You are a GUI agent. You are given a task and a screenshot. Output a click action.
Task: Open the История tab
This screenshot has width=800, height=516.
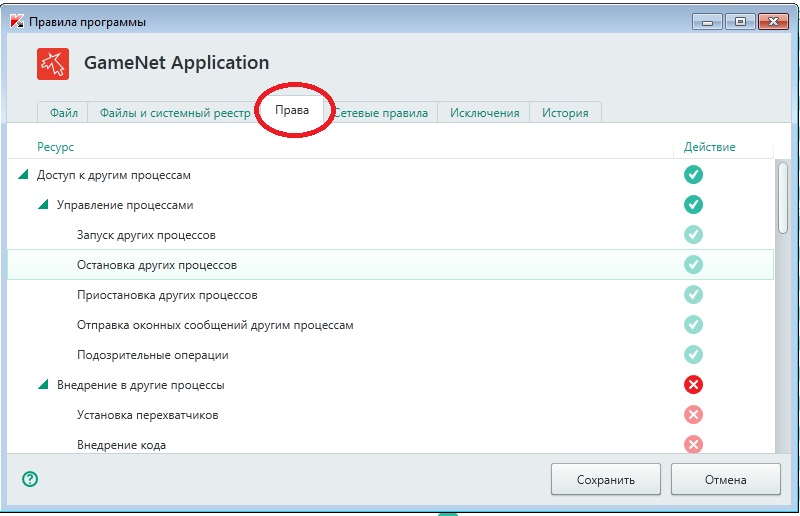(x=565, y=112)
